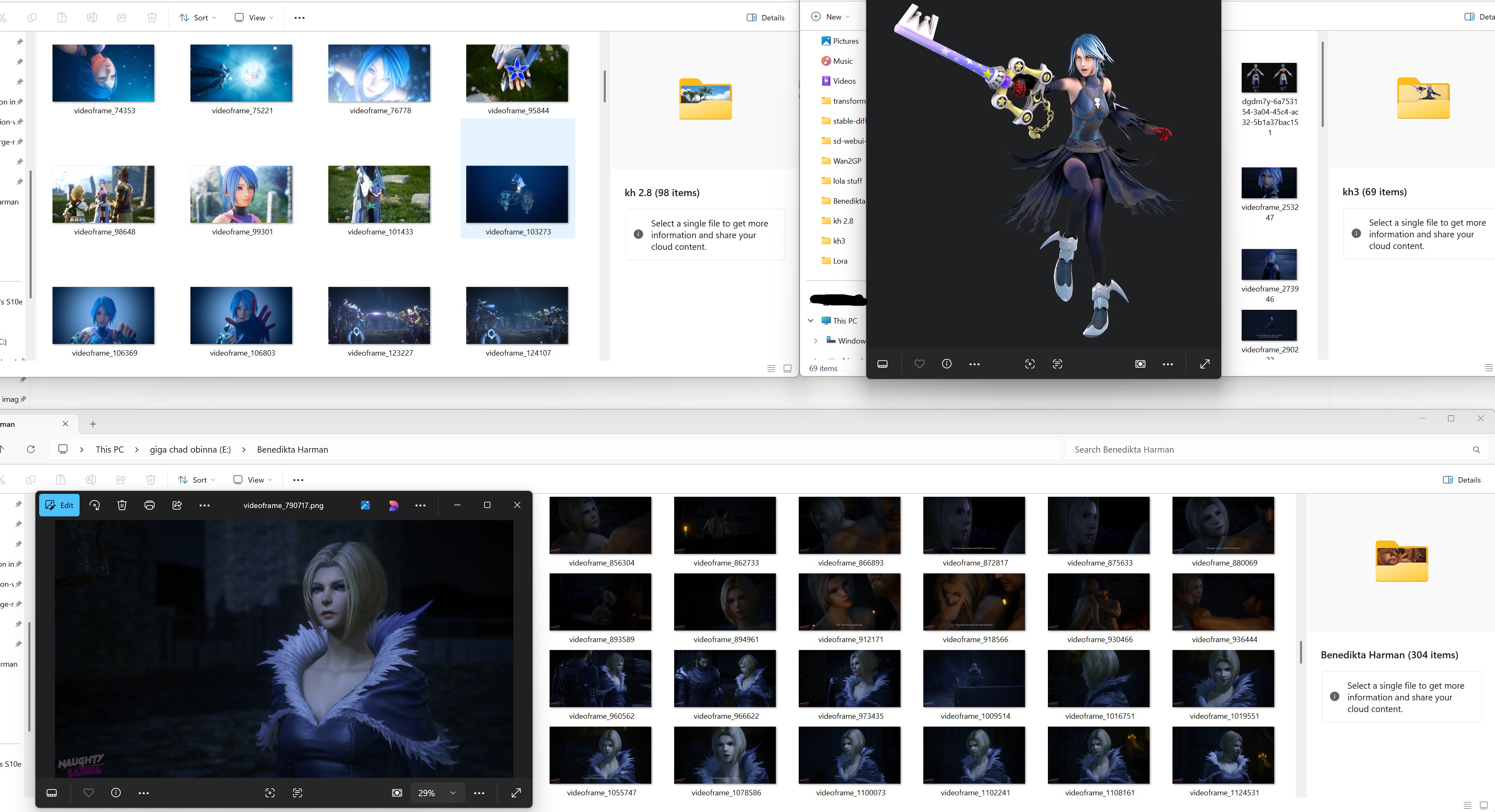Switch kh 2.8 window to large thumbnails view

(x=787, y=368)
